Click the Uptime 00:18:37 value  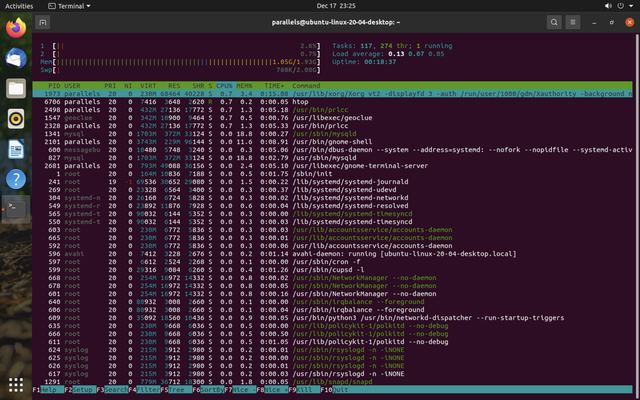(x=380, y=62)
